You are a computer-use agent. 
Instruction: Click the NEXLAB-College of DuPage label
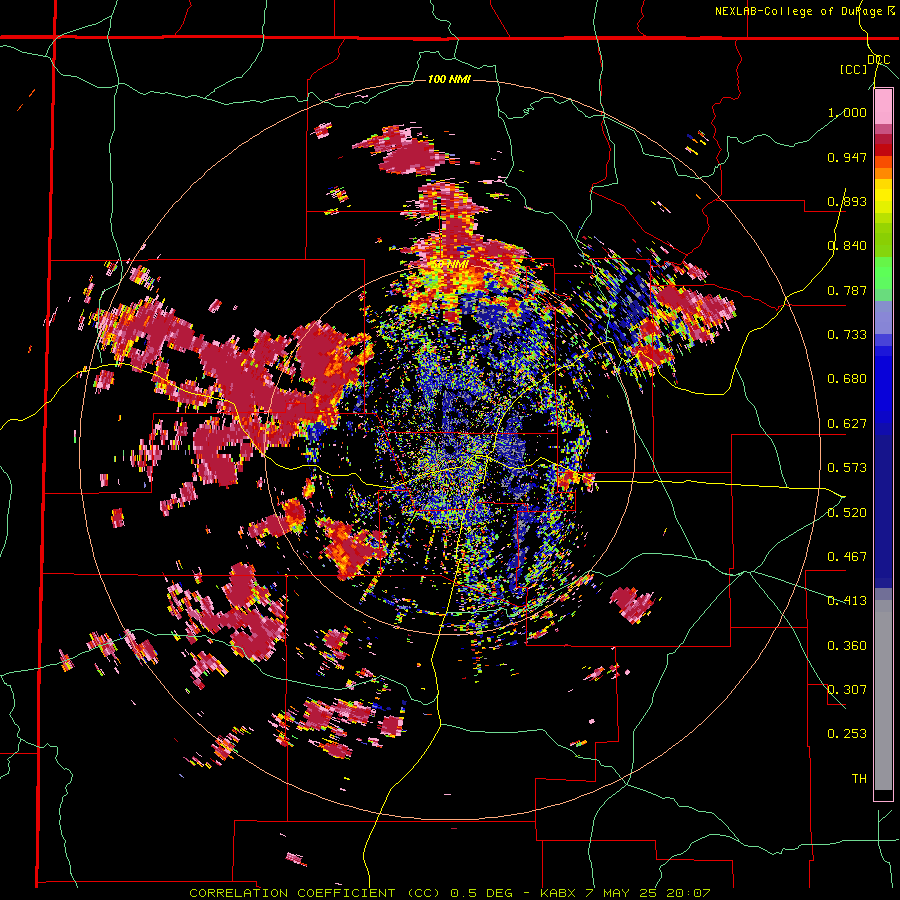[x=800, y=11]
